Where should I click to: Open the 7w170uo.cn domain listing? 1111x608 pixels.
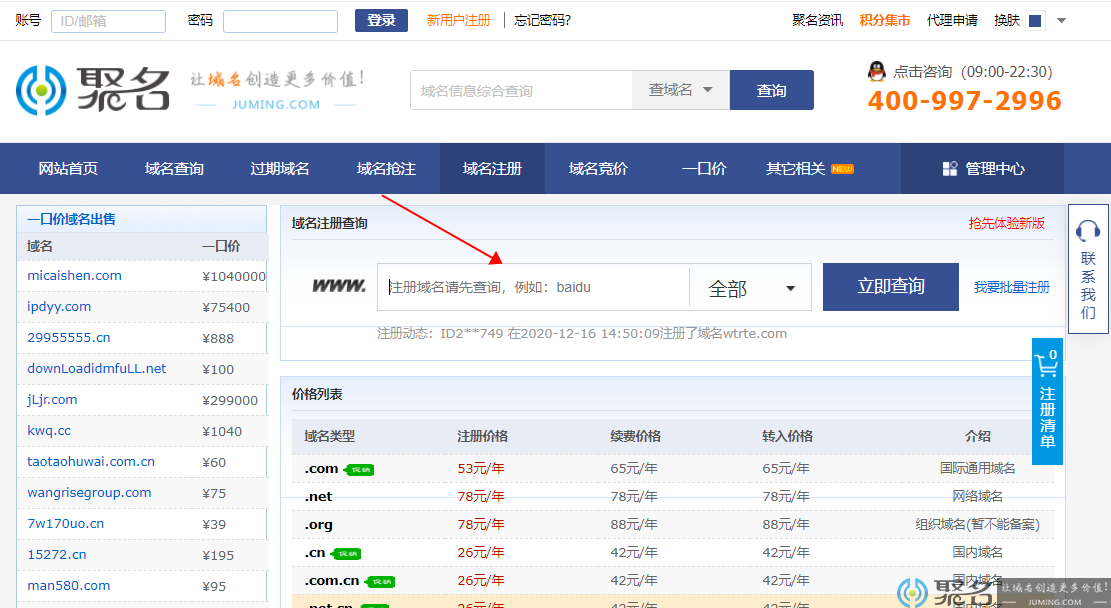tap(66, 524)
